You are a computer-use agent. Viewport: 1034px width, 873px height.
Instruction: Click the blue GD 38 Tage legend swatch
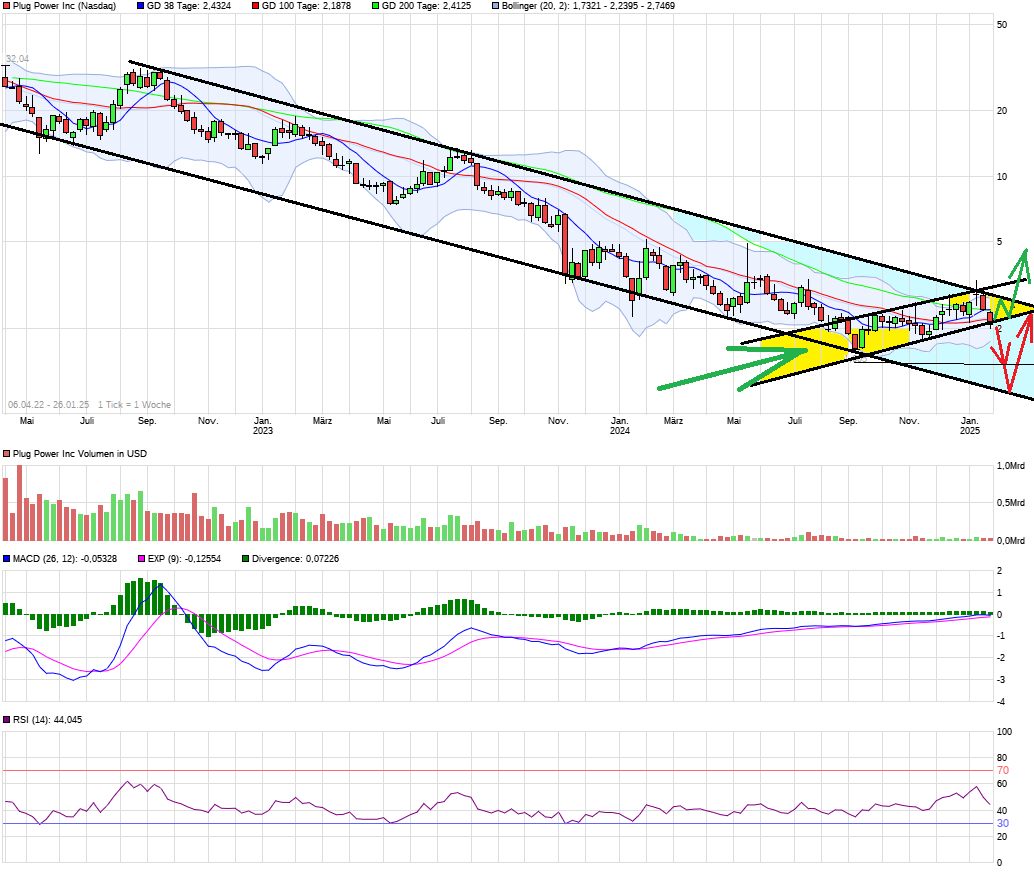pos(140,5)
